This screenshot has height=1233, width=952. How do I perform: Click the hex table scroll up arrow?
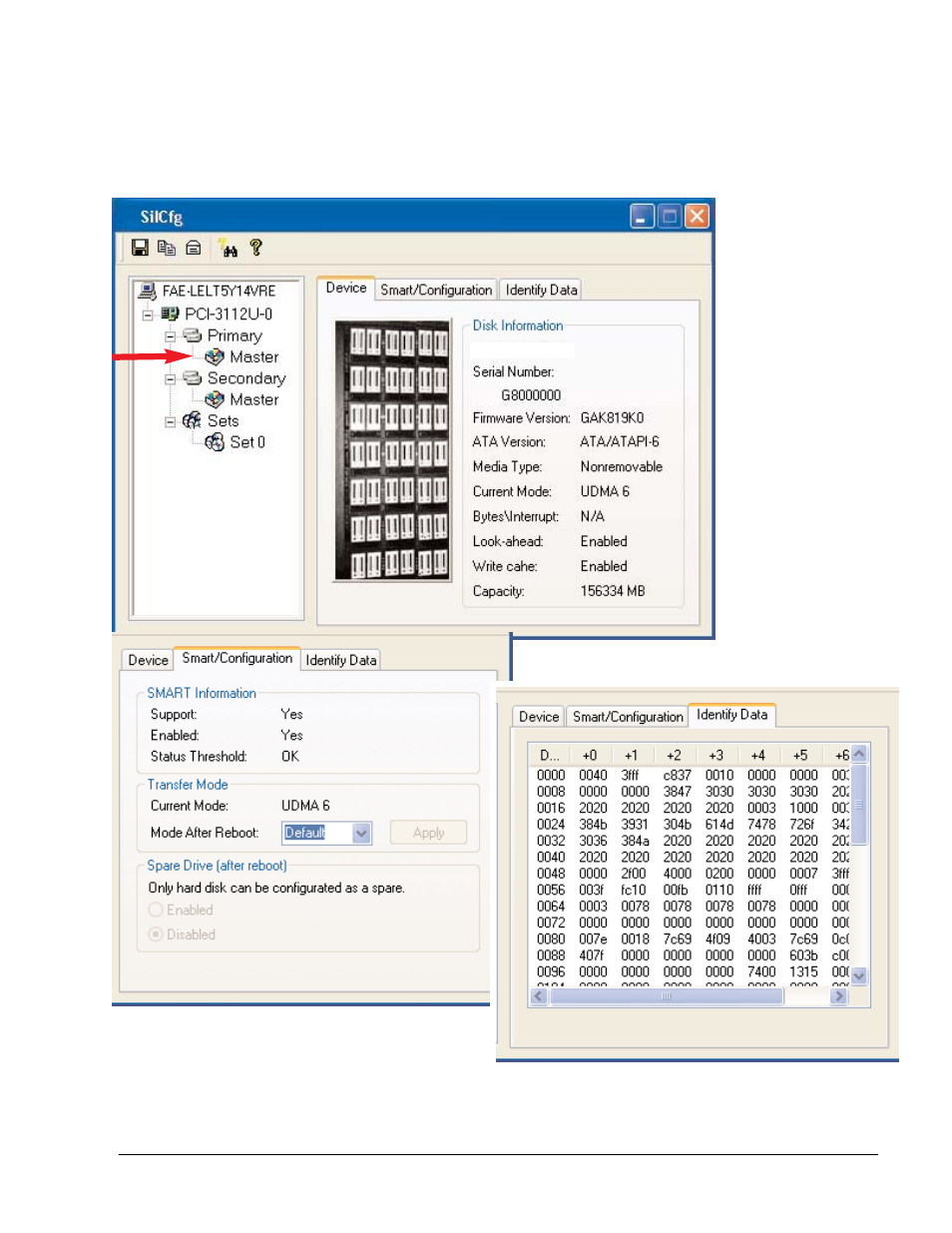click(859, 754)
